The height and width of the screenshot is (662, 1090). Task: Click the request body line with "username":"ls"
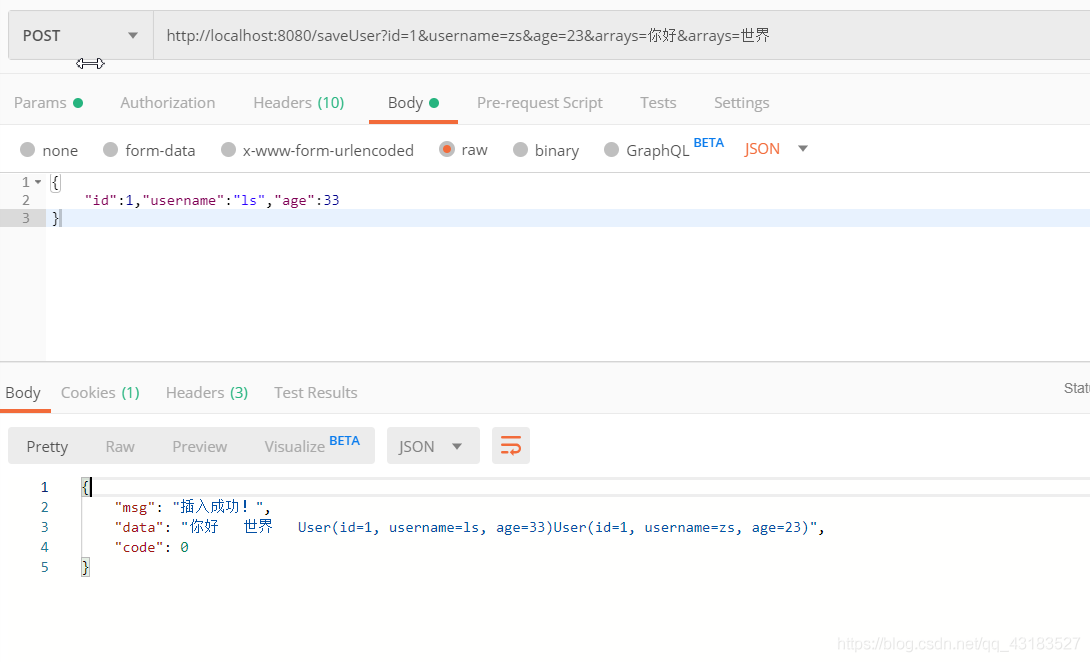(x=212, y=200)
